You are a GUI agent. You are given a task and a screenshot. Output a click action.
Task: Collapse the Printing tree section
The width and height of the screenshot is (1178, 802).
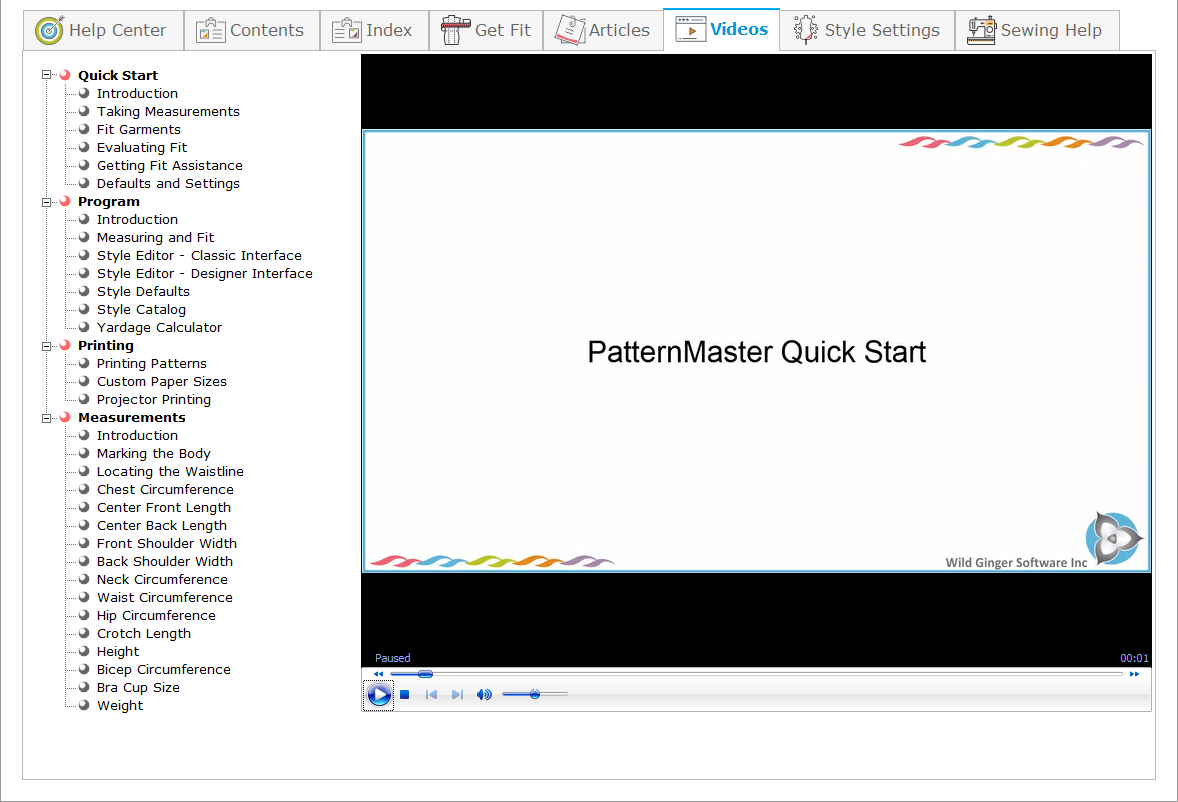(x=47, y=346)
